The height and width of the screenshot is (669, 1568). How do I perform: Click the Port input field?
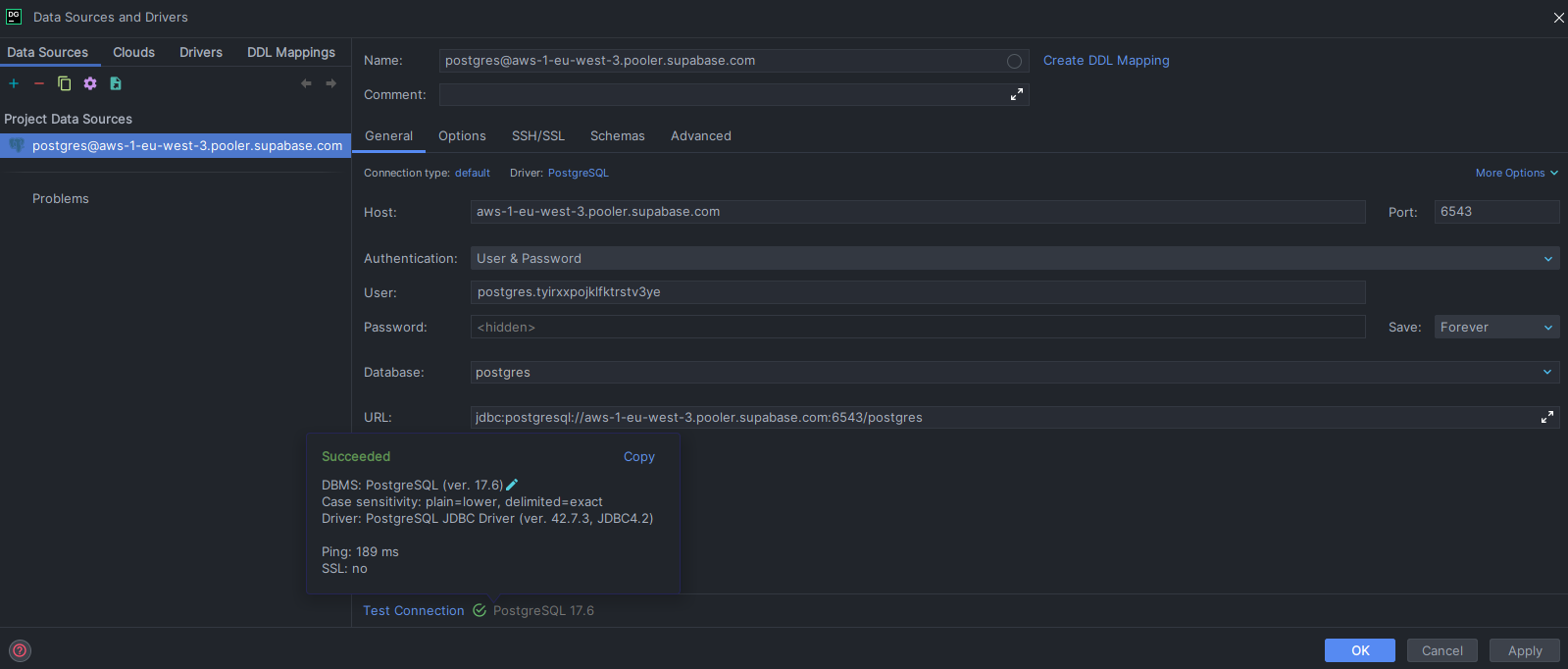pyautogui.click(x=1497, y=212)
